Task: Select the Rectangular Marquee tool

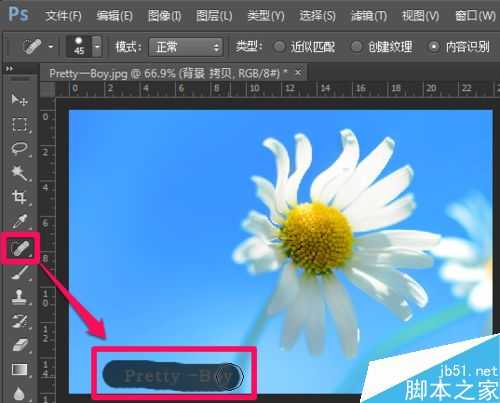Action: tap(19, 124)
